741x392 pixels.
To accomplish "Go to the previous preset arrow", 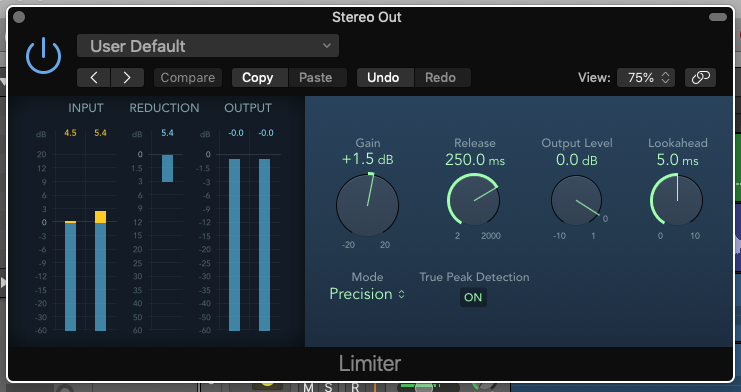I will [94, 78].
